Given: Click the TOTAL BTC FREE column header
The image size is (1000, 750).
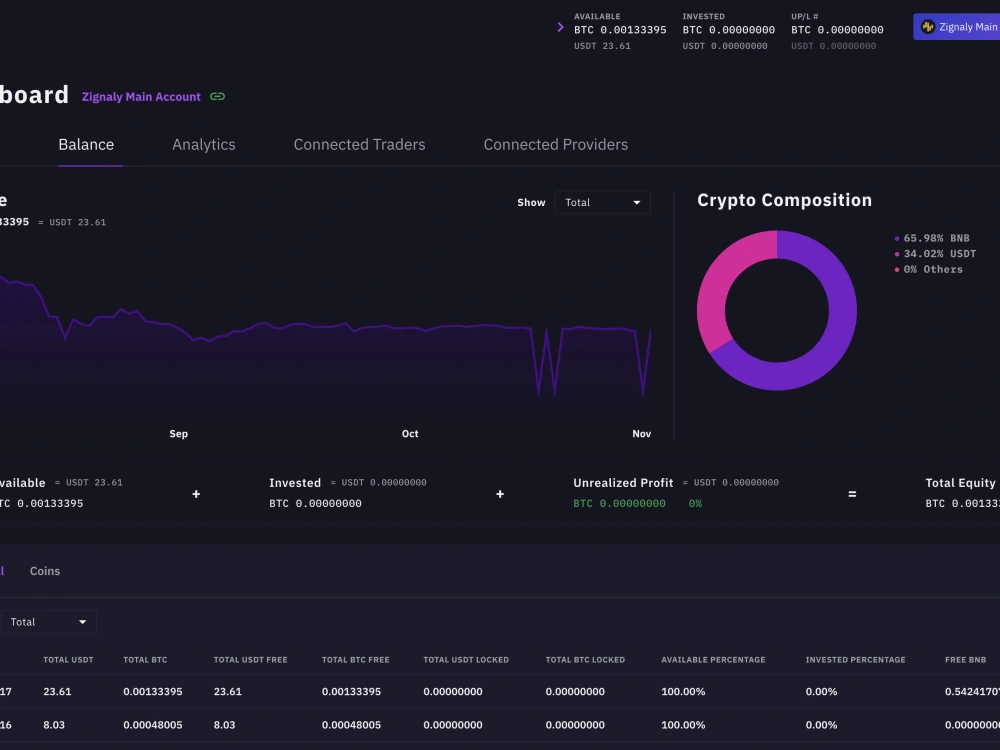Looking at the screenshot, I should point(355,659).
